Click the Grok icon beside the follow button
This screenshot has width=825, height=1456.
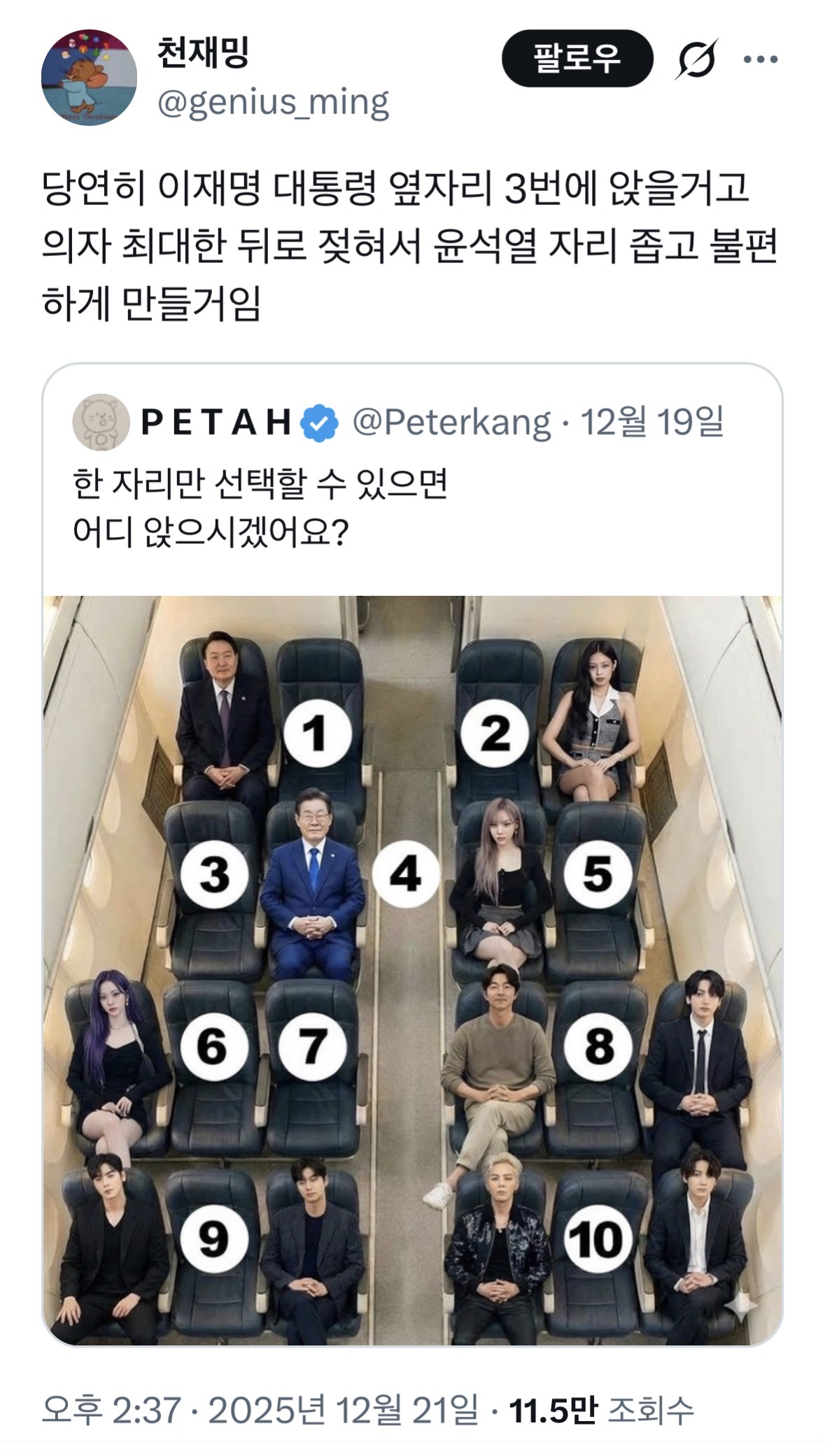(696, 59)
